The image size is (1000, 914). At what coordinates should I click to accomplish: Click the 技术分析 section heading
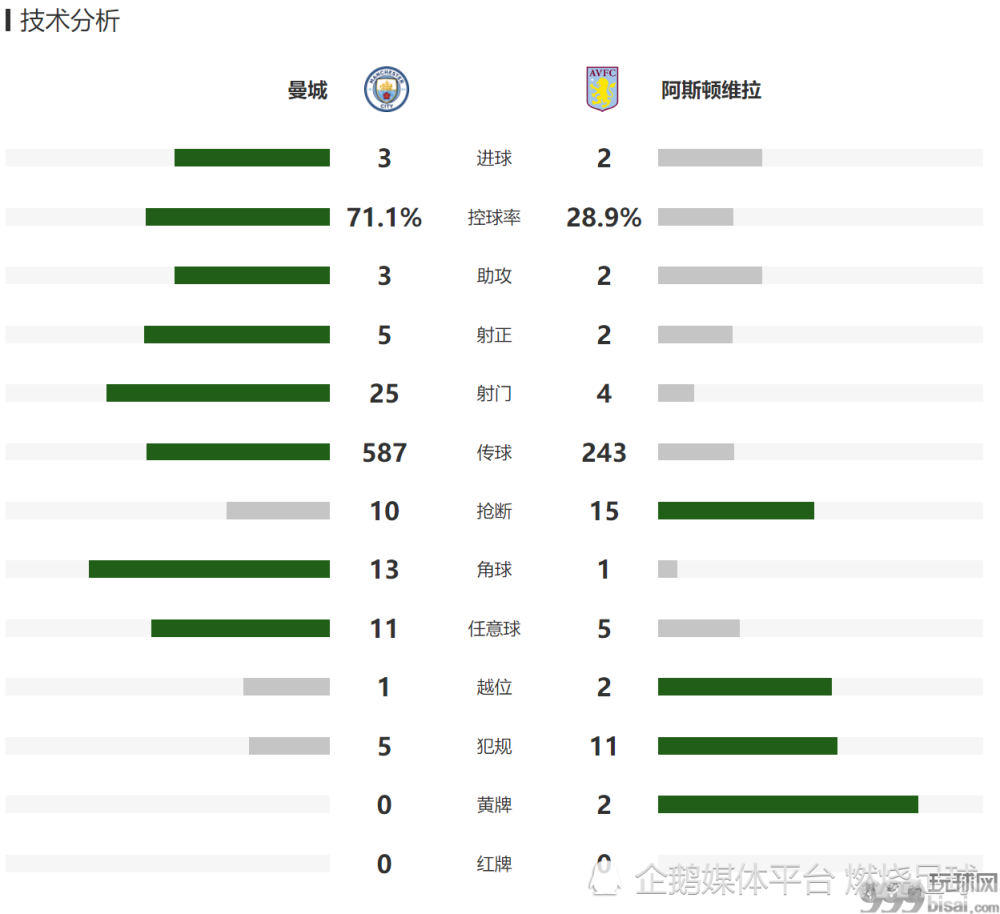pos(70,20)
